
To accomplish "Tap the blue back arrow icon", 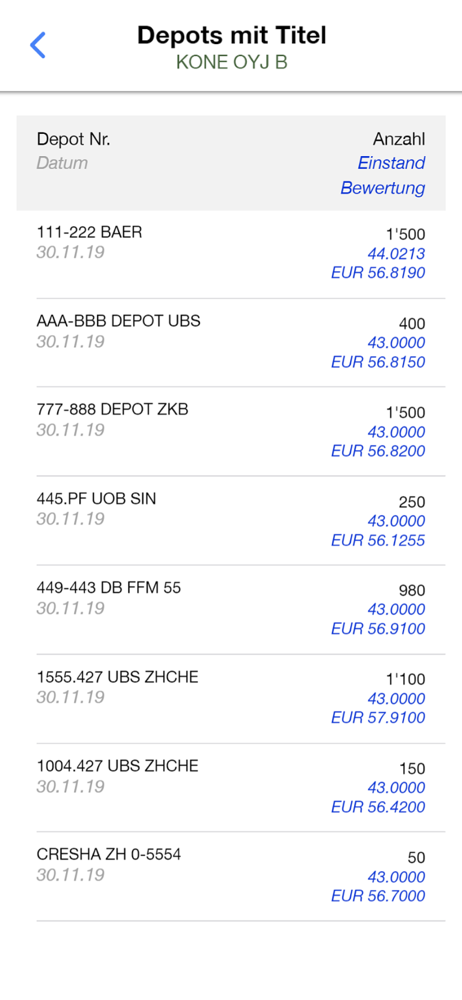I will click(38, 45).
